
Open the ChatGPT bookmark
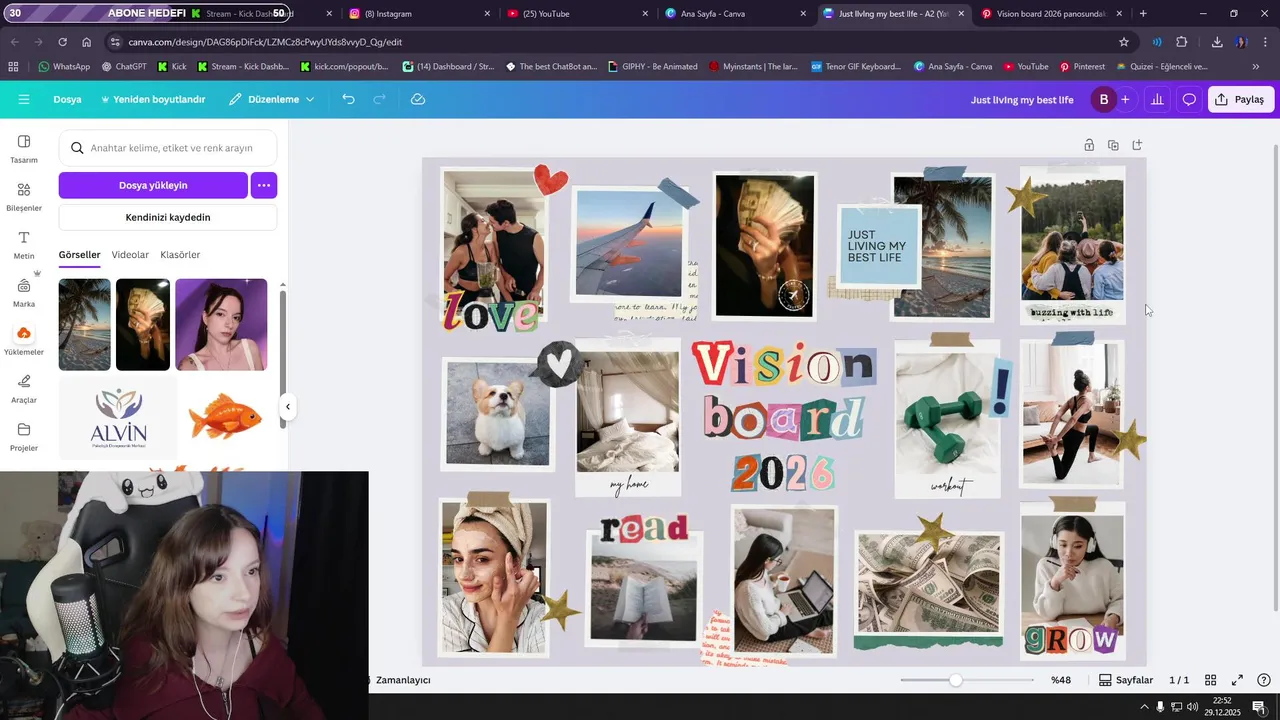click(124, 67)
